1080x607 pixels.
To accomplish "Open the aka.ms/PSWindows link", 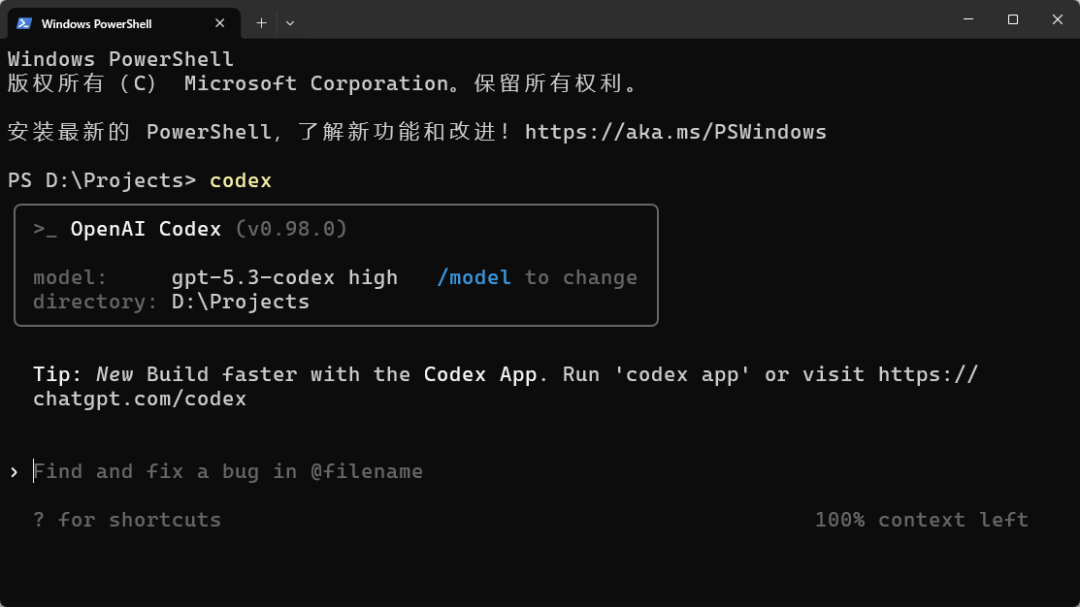I will 675,132.
